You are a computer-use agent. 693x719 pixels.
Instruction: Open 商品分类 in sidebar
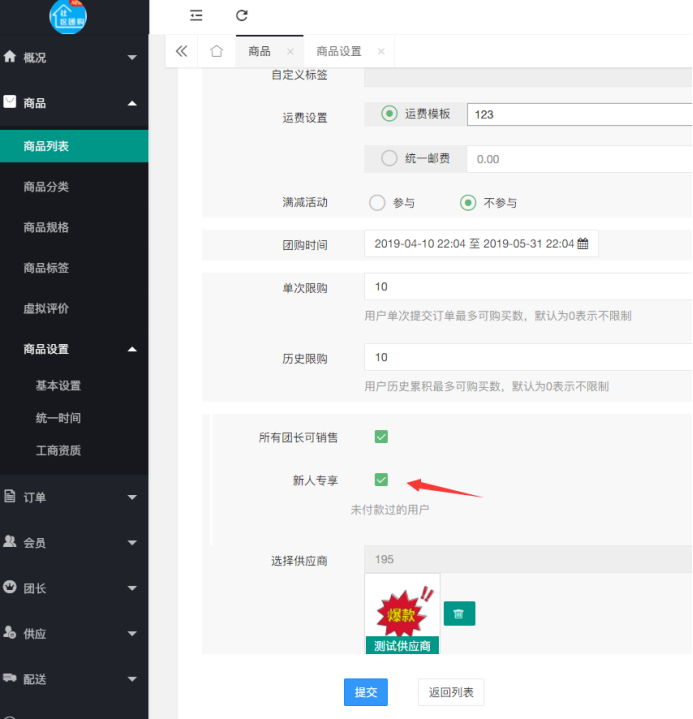[x=46, y=187]
